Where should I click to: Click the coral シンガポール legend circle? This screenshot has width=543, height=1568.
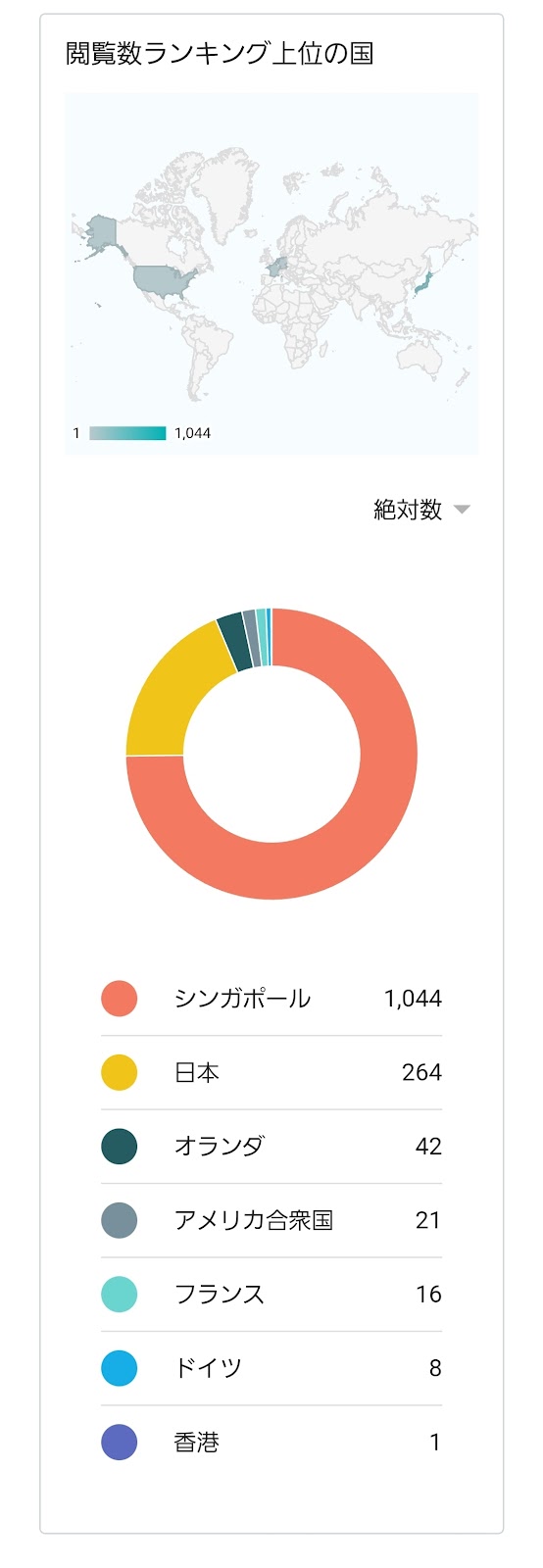pyautogui.click(x=120, y=999)
